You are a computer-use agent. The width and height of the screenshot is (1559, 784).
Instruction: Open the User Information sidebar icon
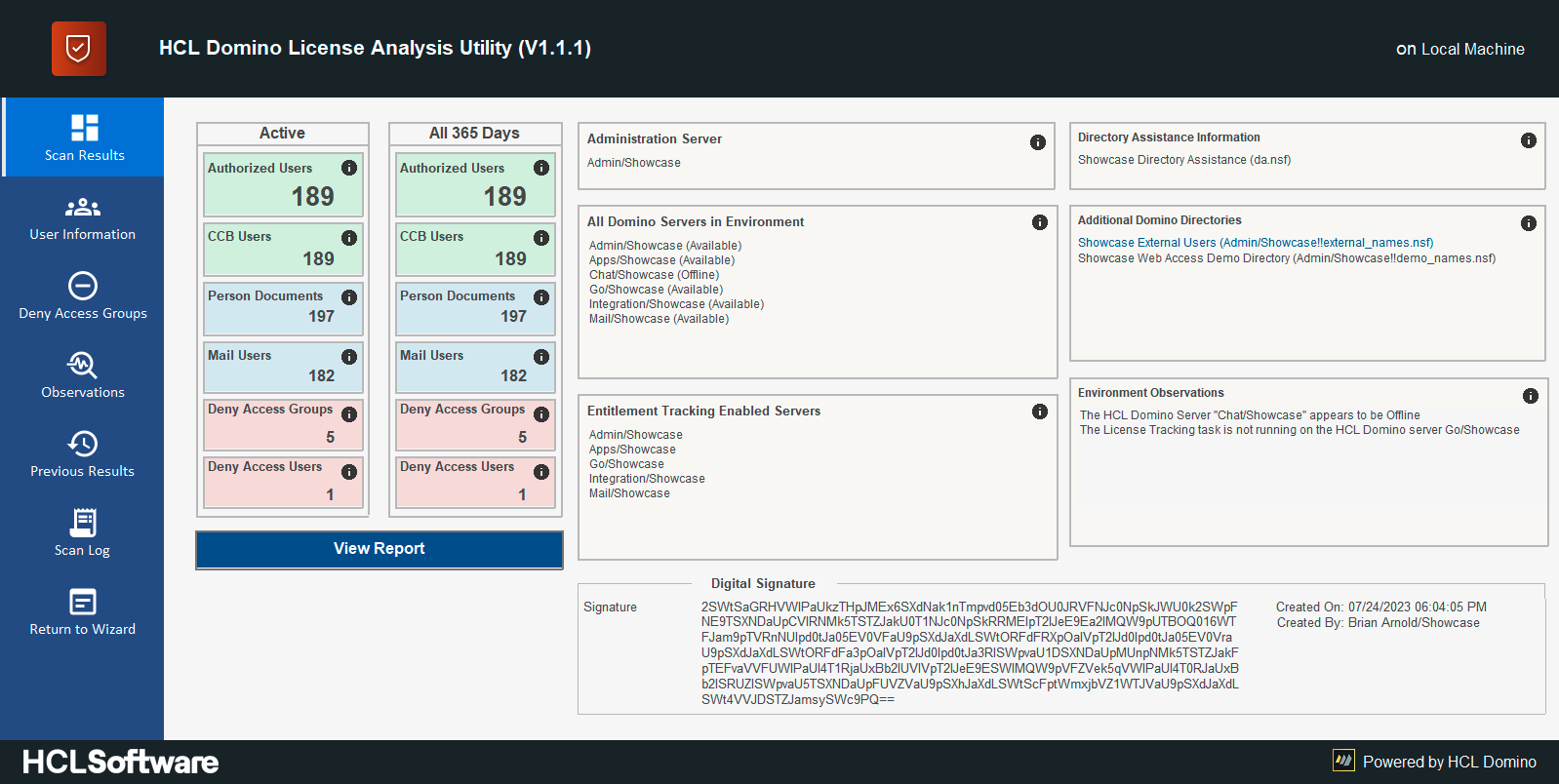coord(83,207)
